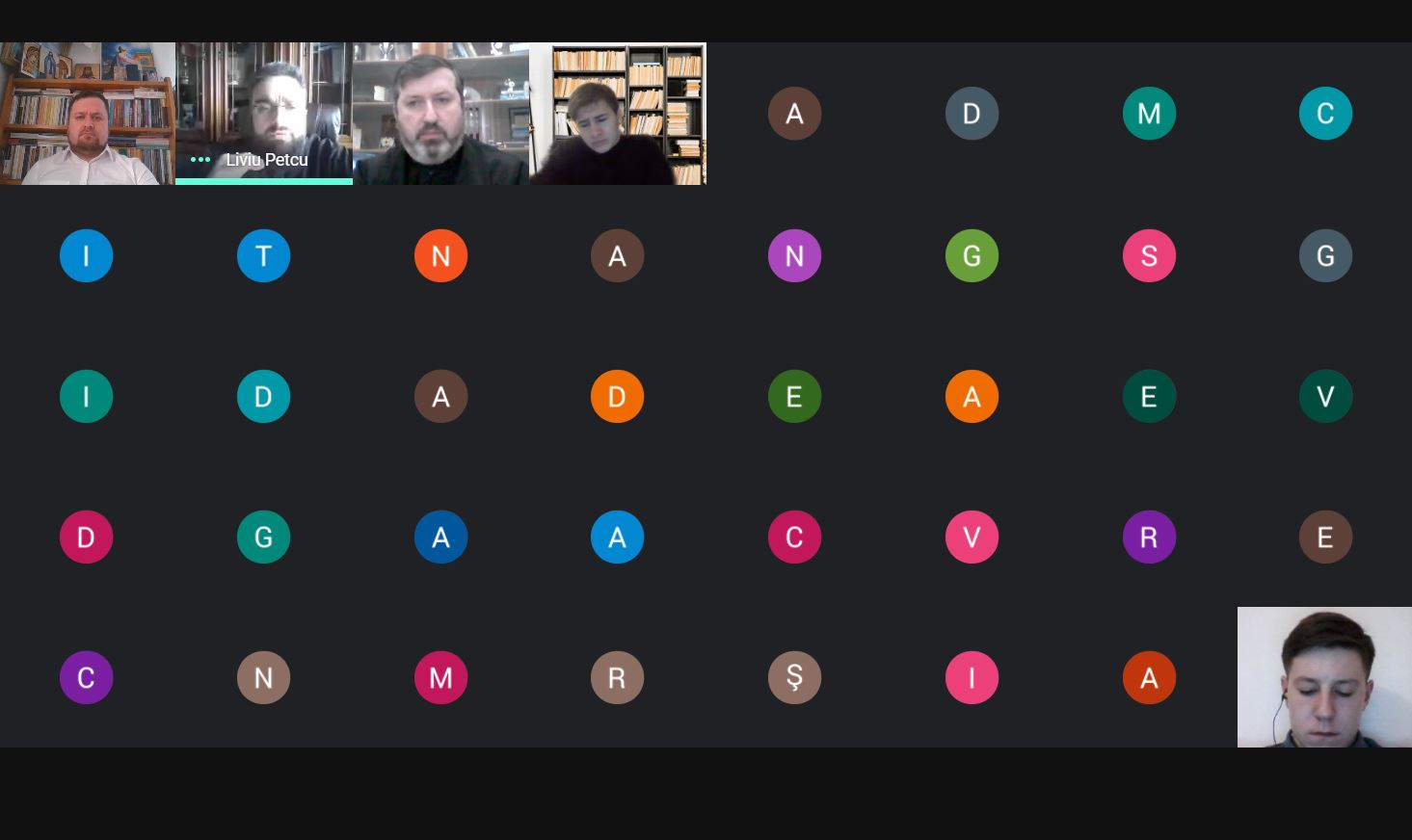This screenshot has height=840, width=1412.
Task: Click the cyan C participant avatar
Action: (1325, 114)
